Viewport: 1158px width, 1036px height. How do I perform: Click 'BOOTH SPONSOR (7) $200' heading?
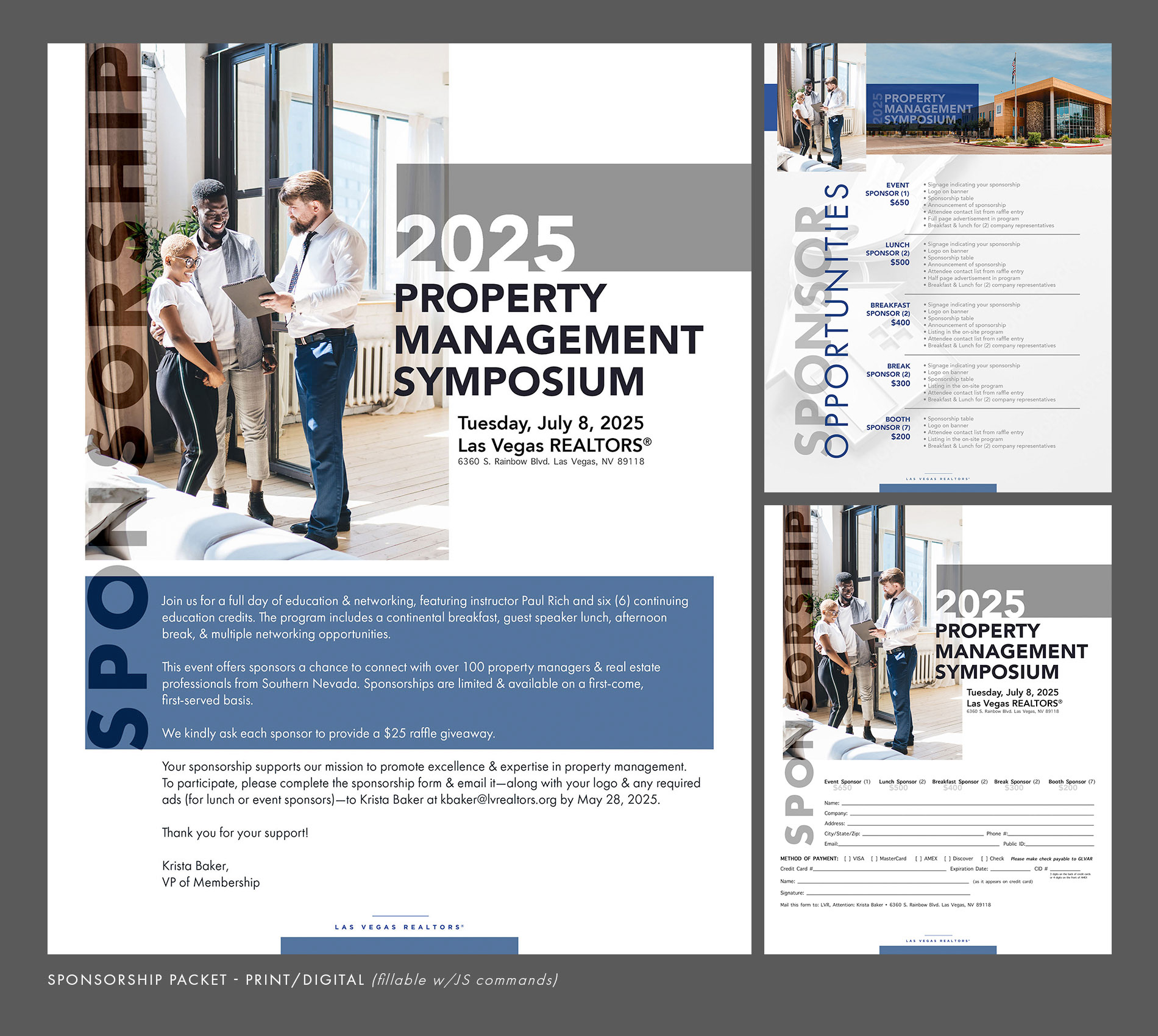tap(888, 428)
